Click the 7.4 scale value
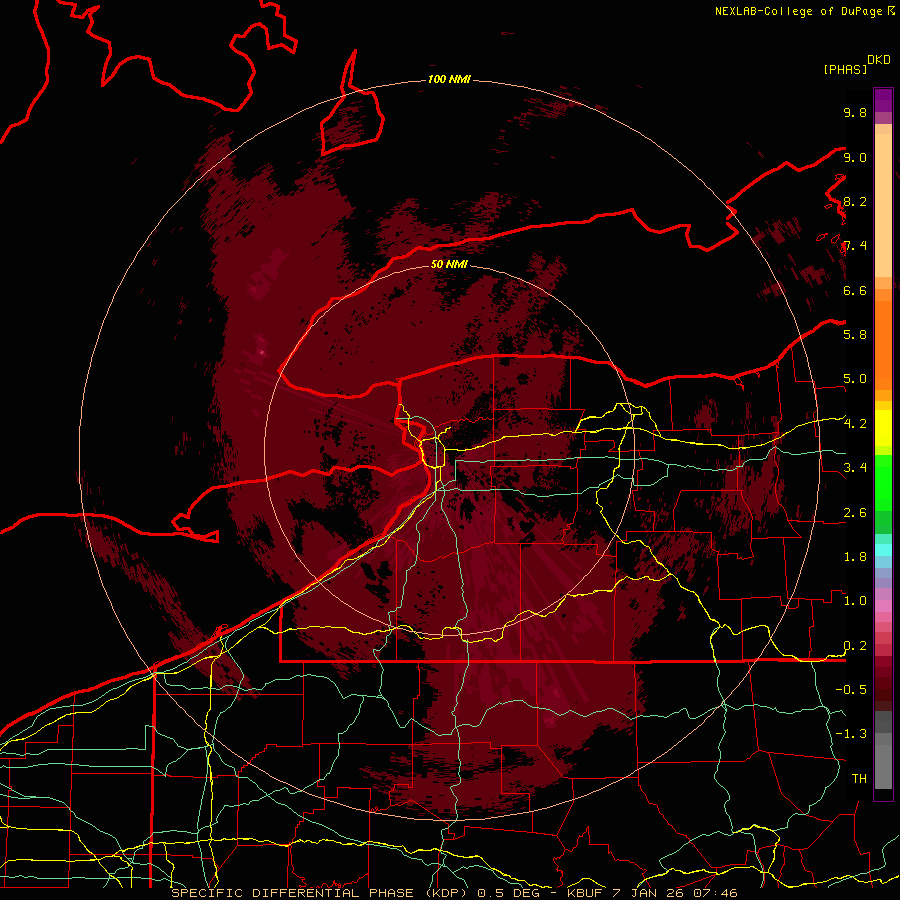Screen dimensions: 900x900 click(x=855, y=246)
